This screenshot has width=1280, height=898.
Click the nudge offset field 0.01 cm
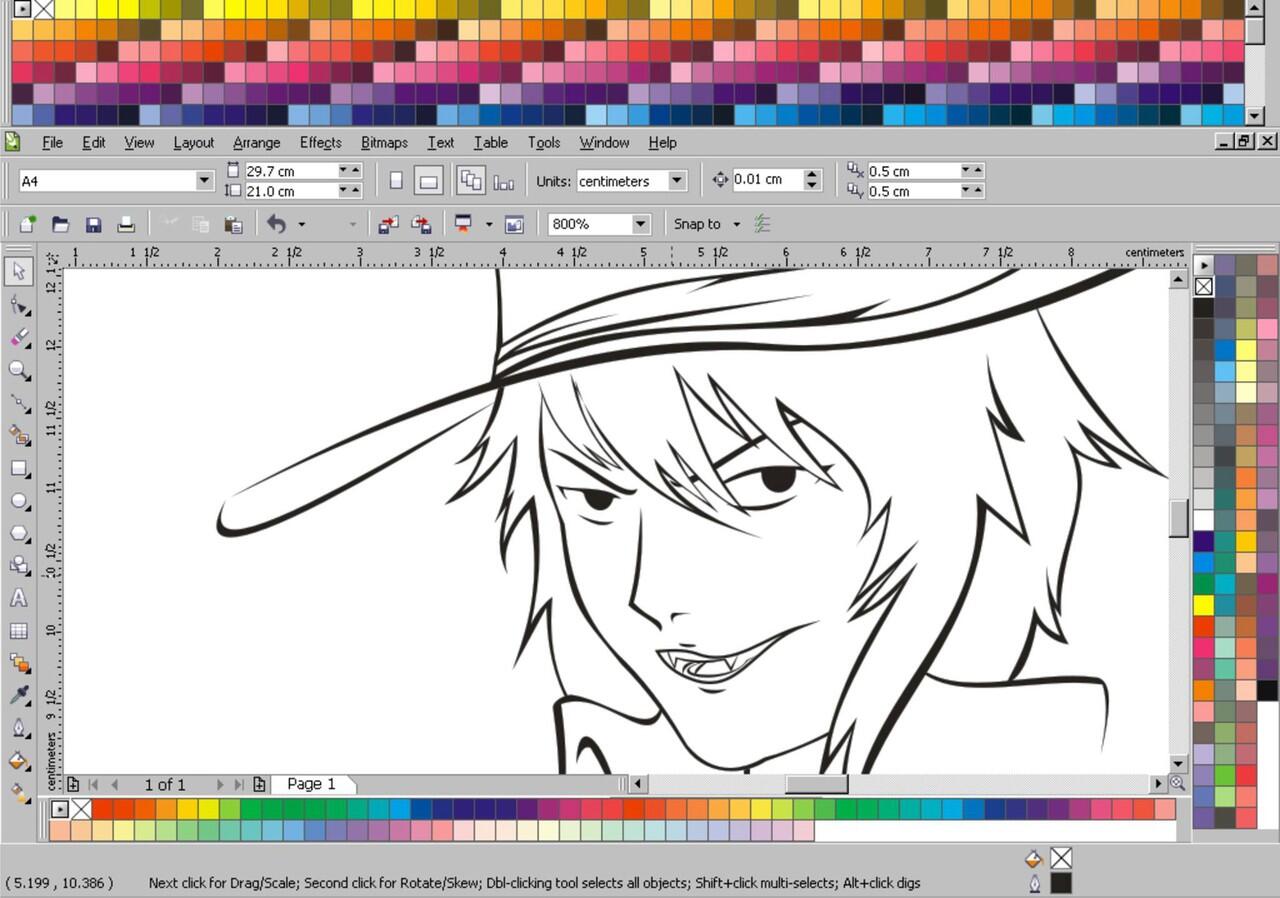(767, 180)
